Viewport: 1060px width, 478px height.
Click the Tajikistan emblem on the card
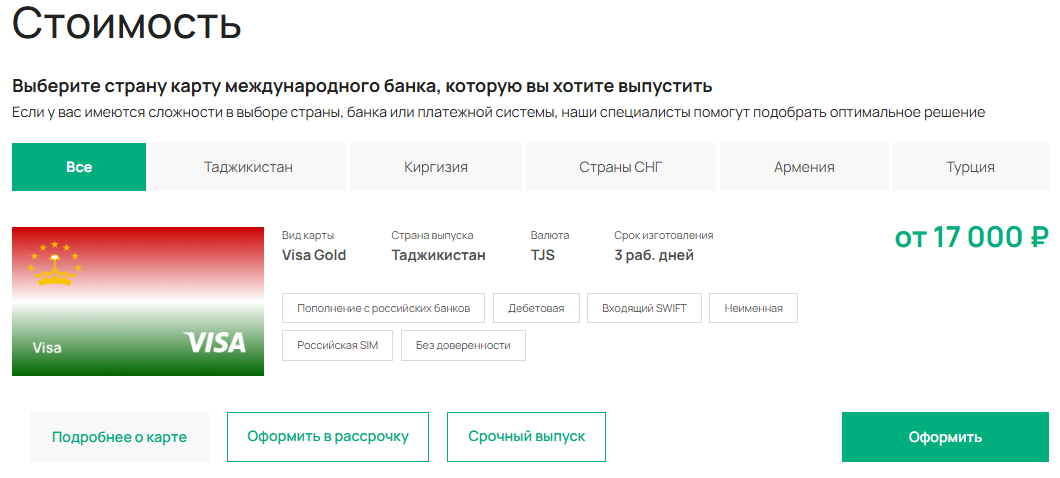coord(55,264)
